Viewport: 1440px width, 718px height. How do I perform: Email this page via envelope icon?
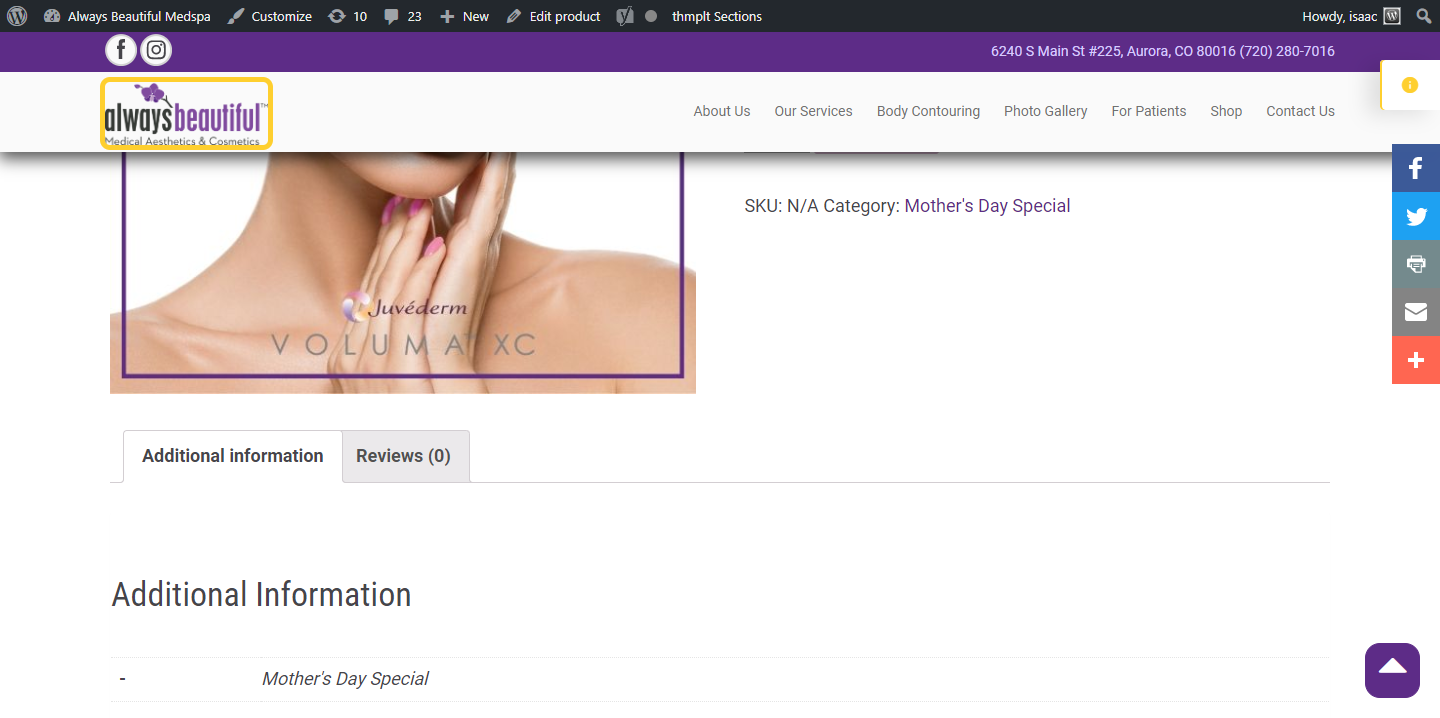(1416, 312)
